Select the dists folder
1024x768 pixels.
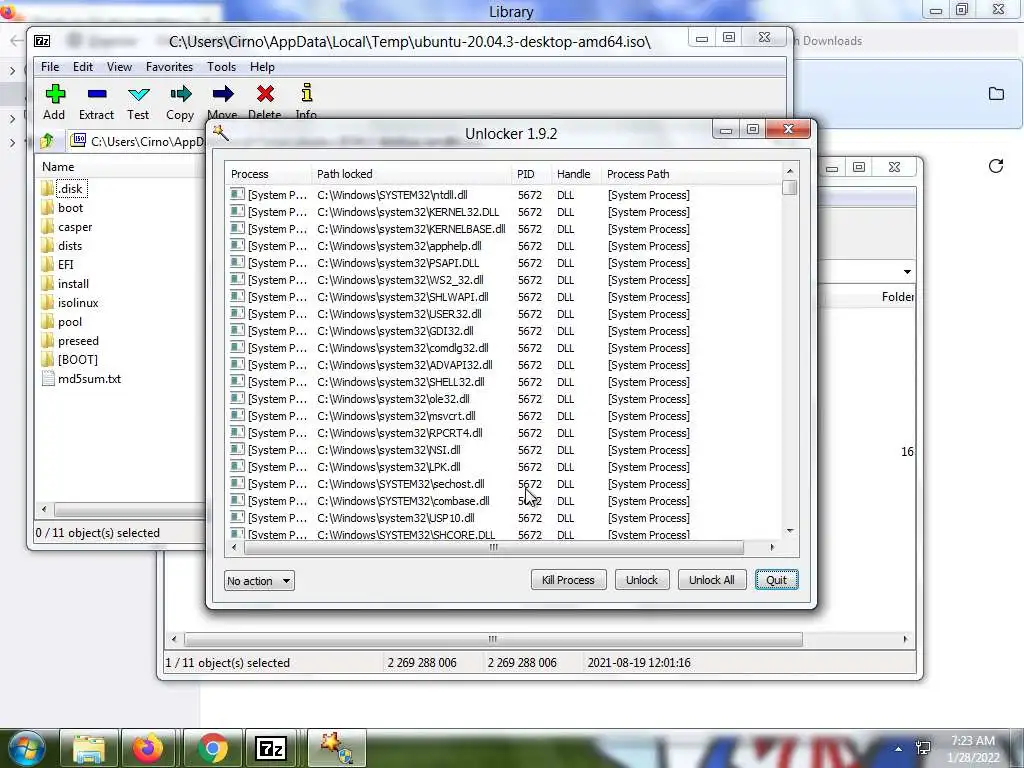(61, 246)
